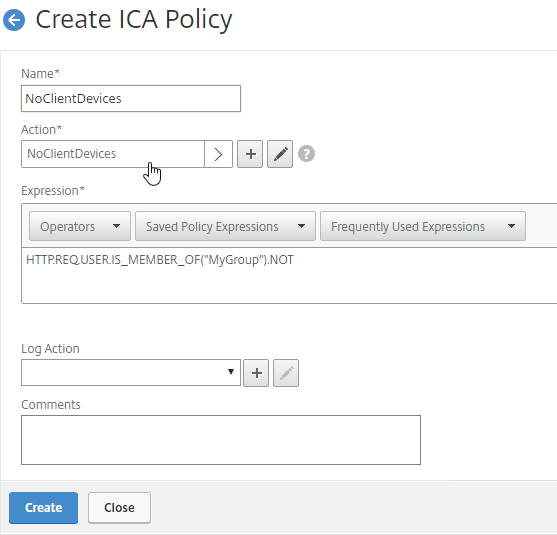Open help for the Action field
Image resolution: width=557 pixels, height=535 pixels.
point(306,154)
